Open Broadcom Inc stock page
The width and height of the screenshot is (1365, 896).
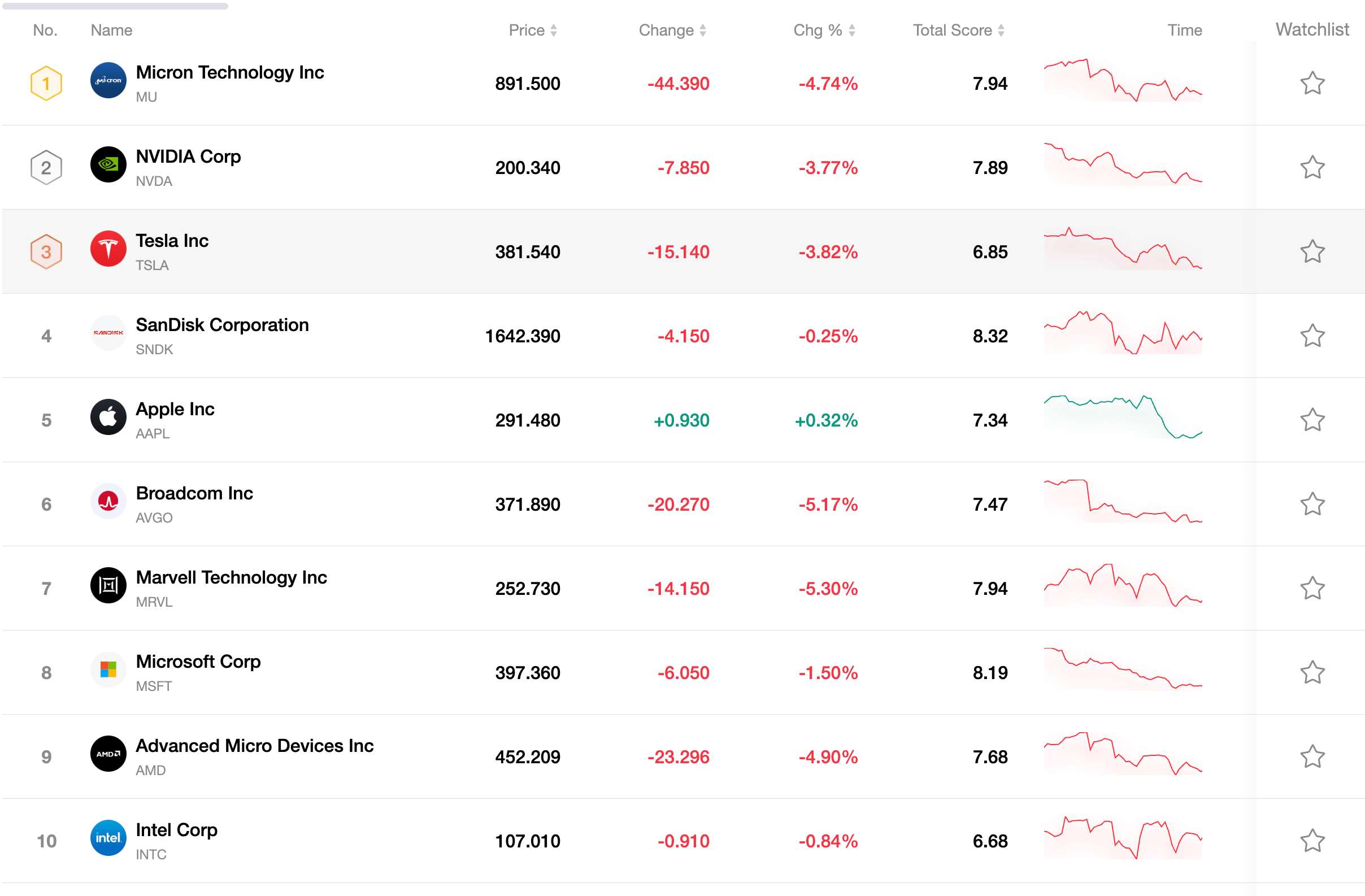click(194, 493)
